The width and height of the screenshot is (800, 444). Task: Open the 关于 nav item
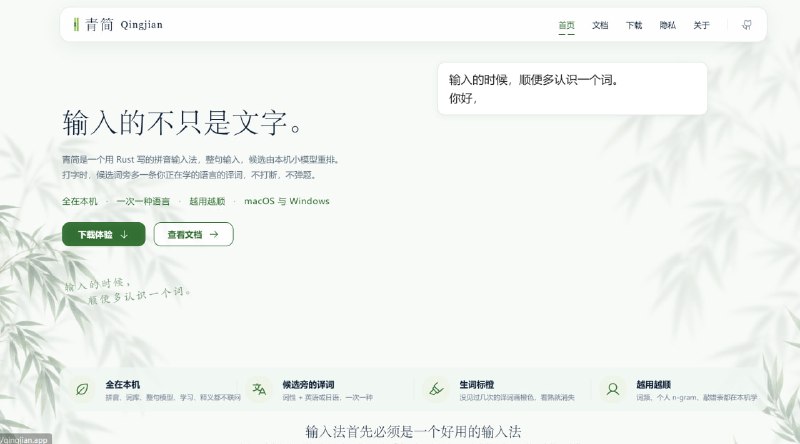[701, 25]
